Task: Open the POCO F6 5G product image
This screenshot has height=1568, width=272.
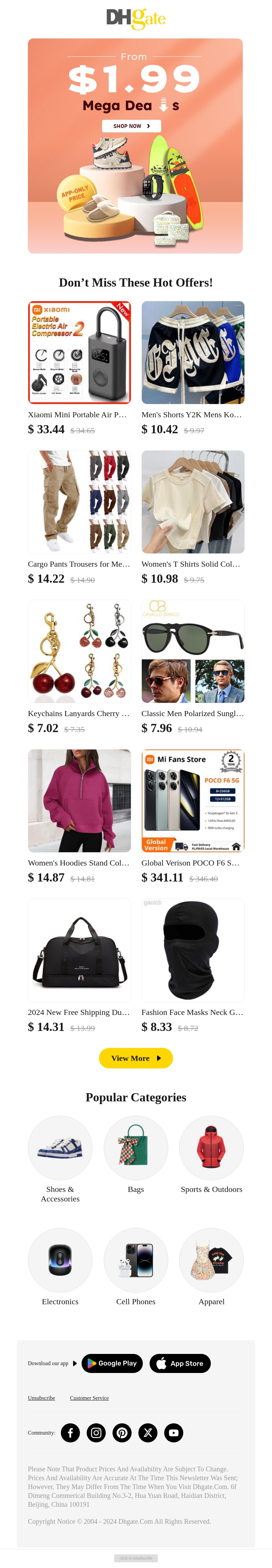Action: (x=193, y=801)
